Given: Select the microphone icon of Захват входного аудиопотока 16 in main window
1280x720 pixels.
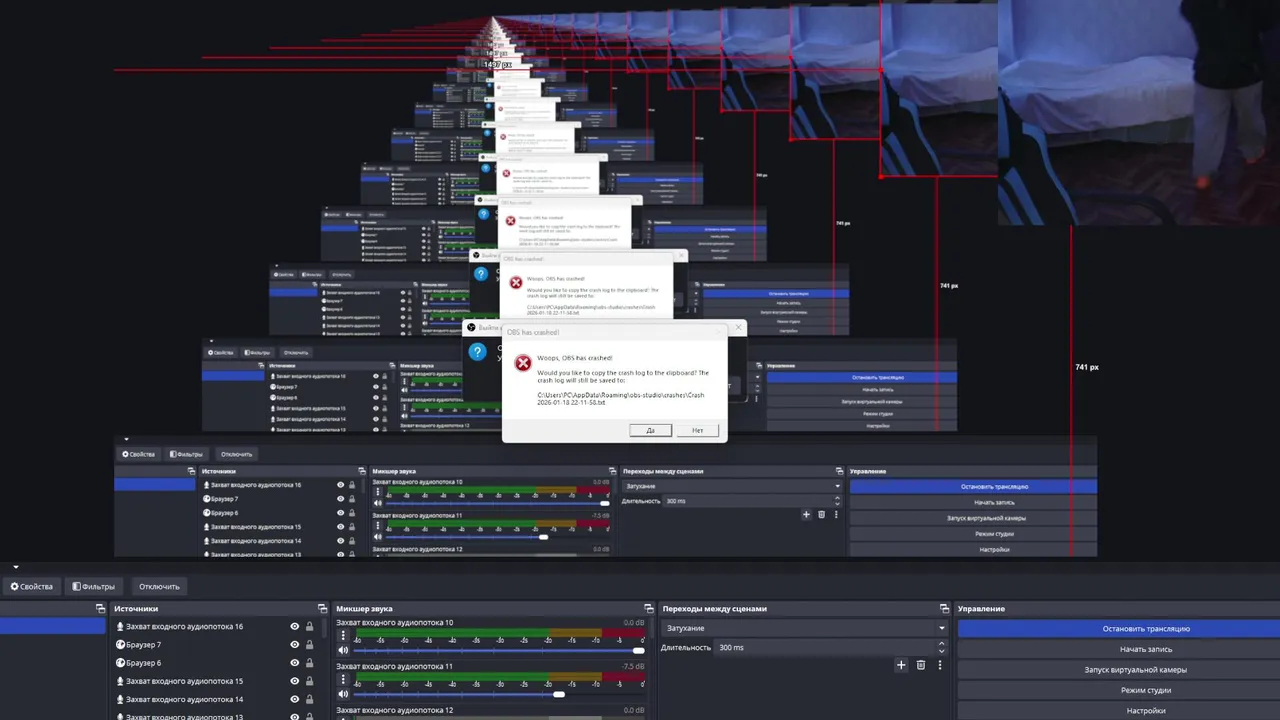Looking at the screenshot, I should 120,627.
